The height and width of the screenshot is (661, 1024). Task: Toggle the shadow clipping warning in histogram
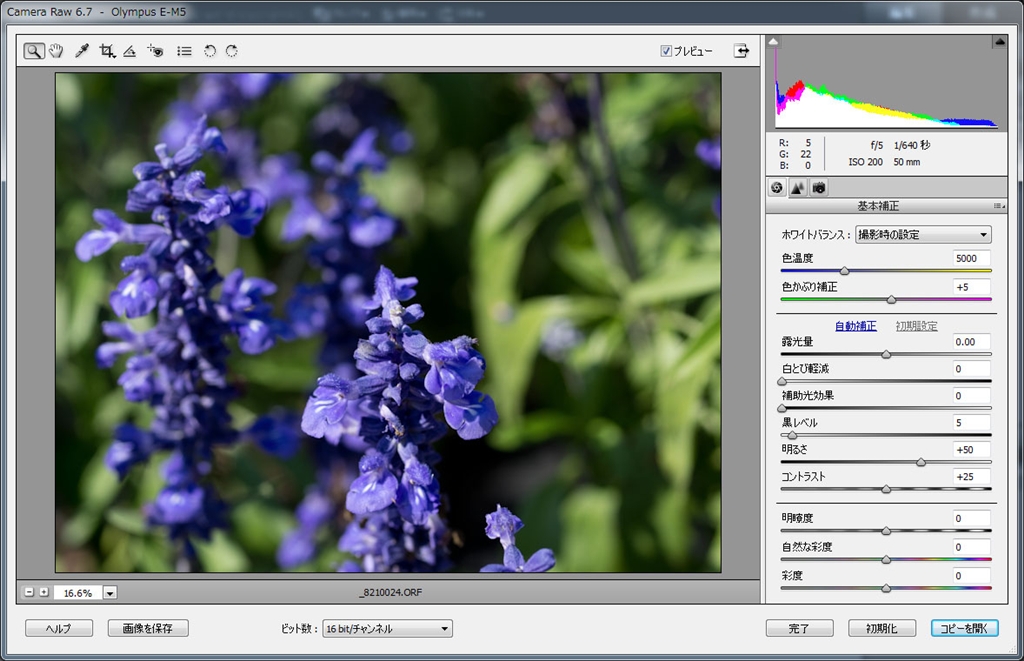pos(775,42)
